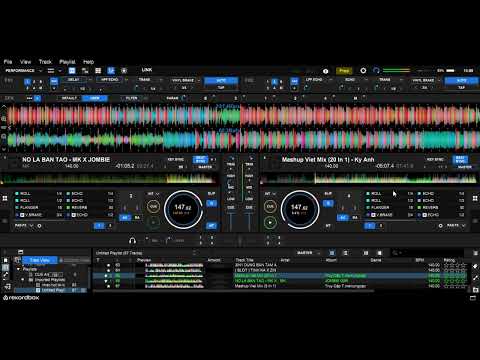Open deck 1 pad settings gear
This screenshot has width=480, height=360.
coord(39,226)
